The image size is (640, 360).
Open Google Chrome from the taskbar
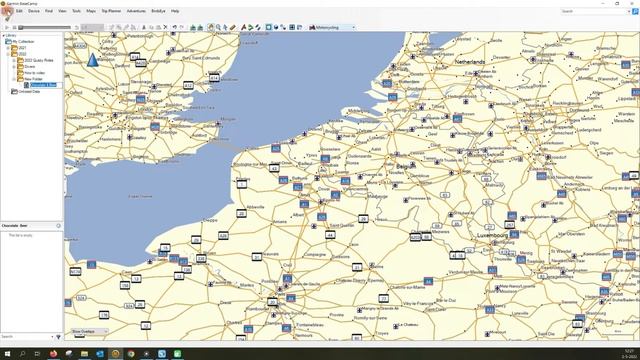point(131,354)
